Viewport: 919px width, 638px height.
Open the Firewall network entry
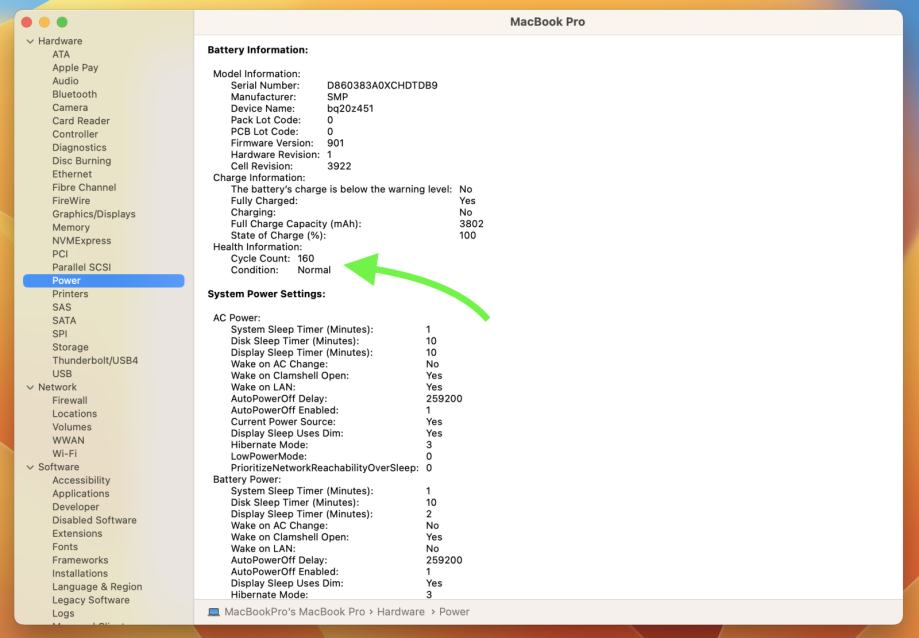[70, 401]
